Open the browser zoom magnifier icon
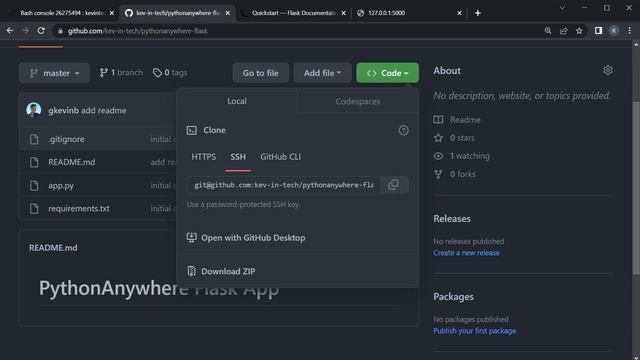 548,31
